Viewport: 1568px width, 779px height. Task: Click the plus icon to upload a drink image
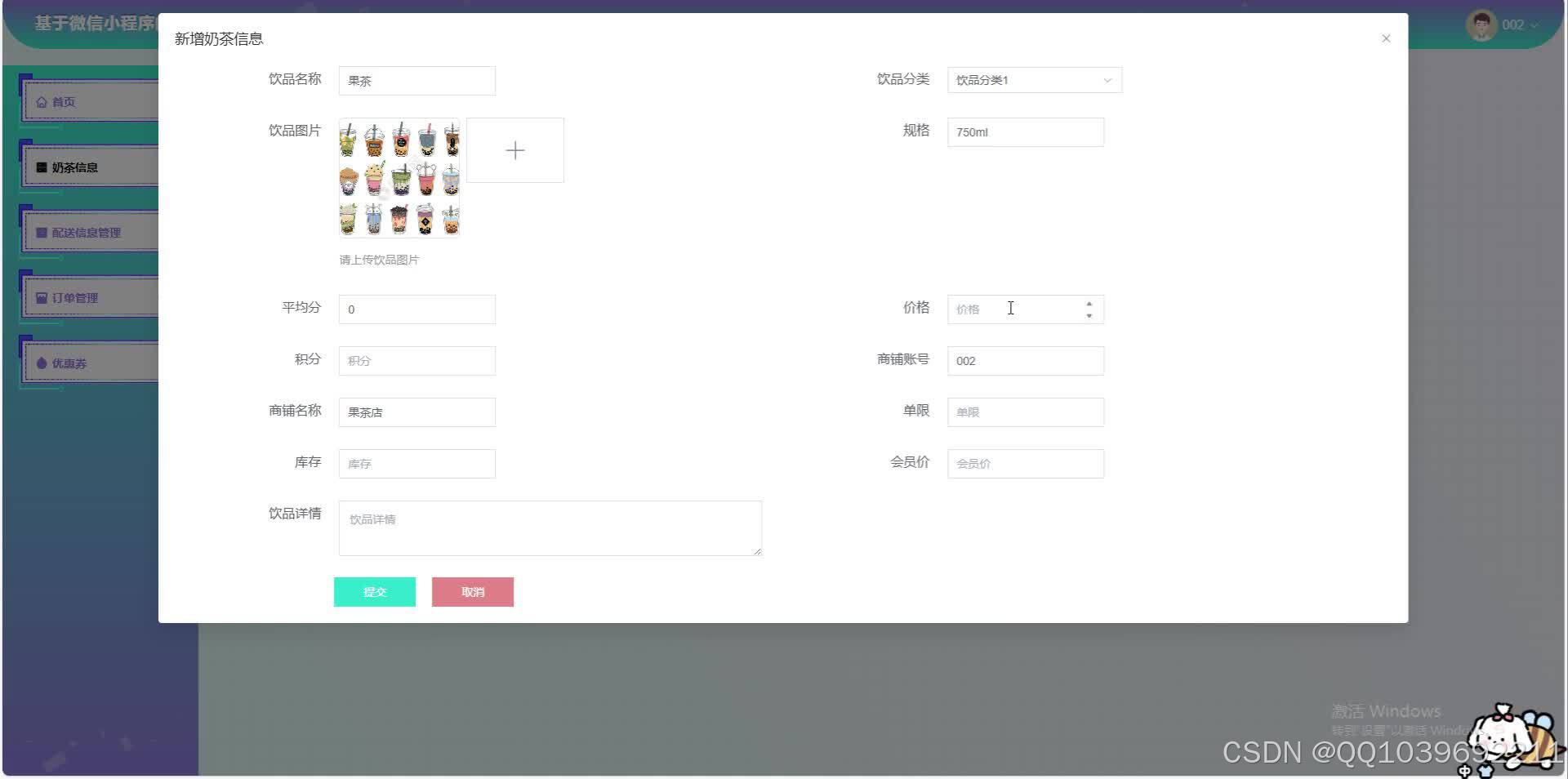point(514,150)
